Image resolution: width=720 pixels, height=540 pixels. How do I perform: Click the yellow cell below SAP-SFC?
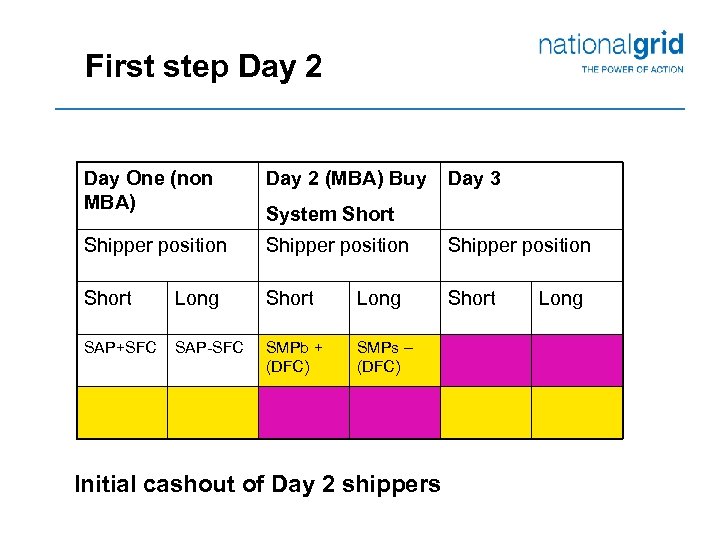[212, 412]
